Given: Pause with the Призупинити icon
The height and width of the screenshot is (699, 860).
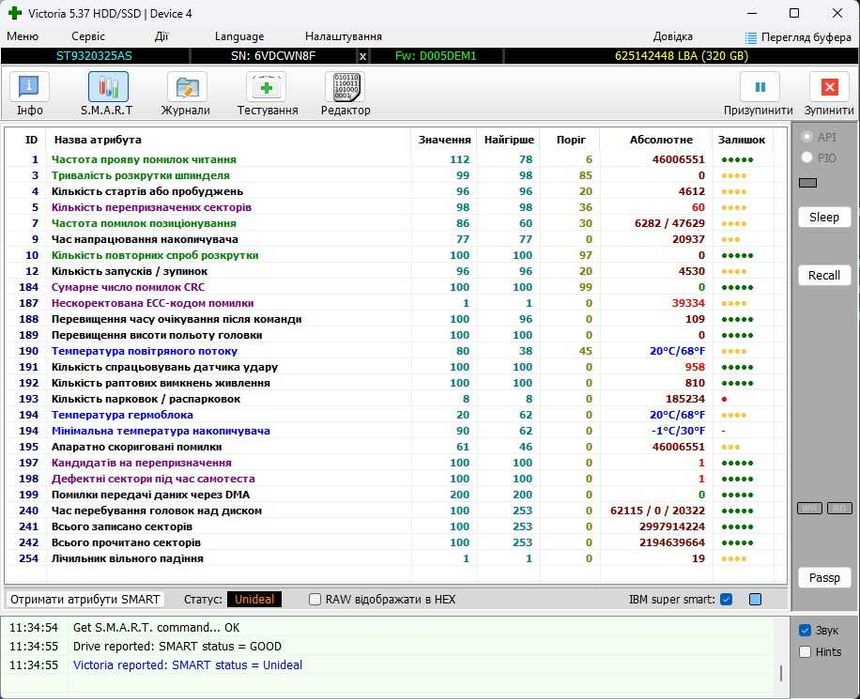Looking at the screenshot, I should coord(759,94).
